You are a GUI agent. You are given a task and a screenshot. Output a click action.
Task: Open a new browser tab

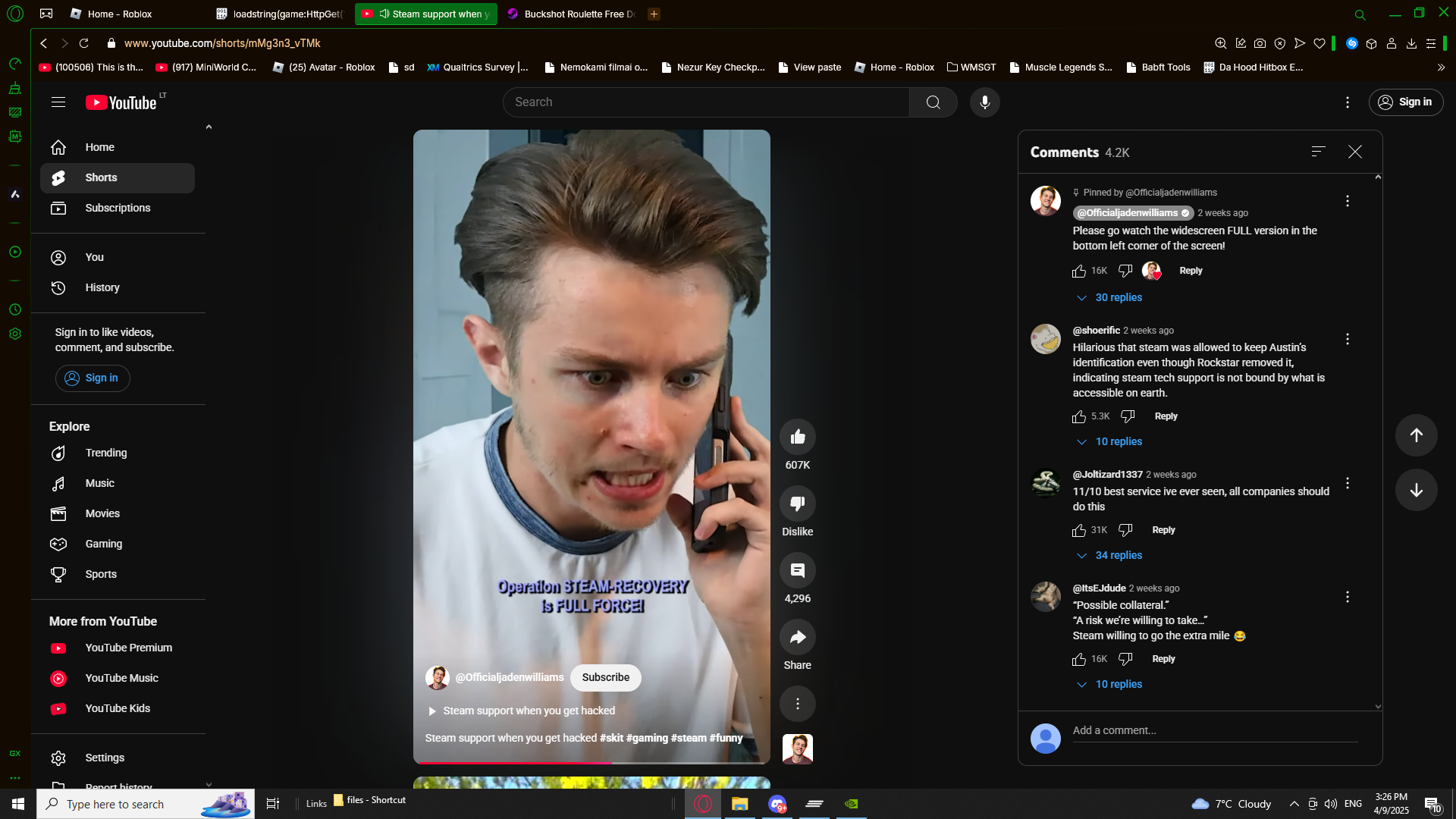(x=654, y=14)
